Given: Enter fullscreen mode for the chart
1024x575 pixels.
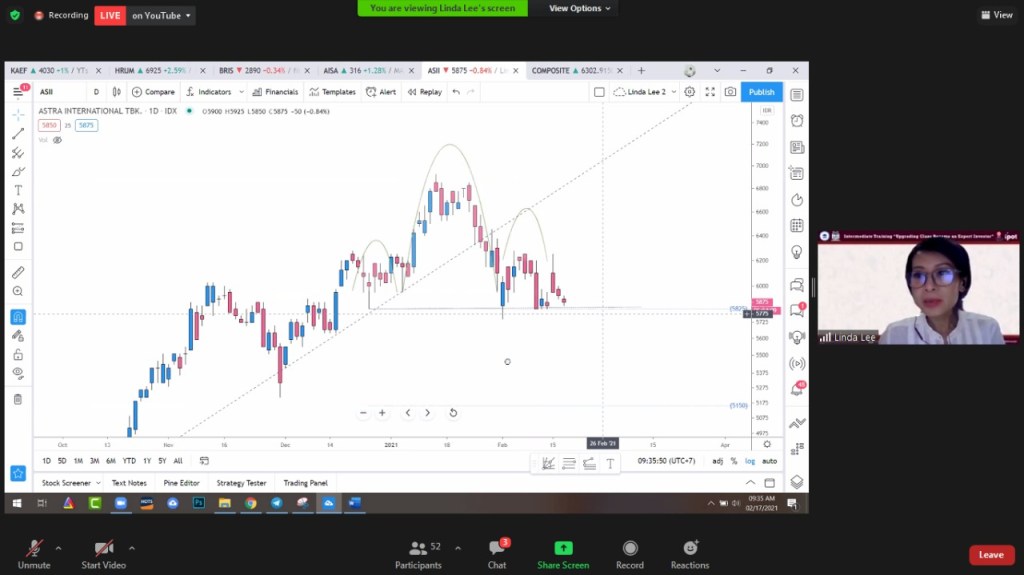Looking at the screenshot, I should (x=710, y=92).
